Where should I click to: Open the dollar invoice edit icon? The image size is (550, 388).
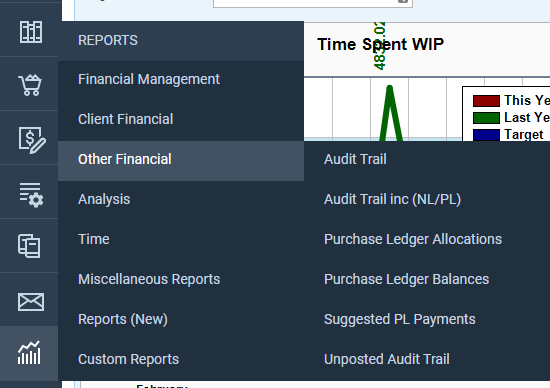(x=32, y=140)
